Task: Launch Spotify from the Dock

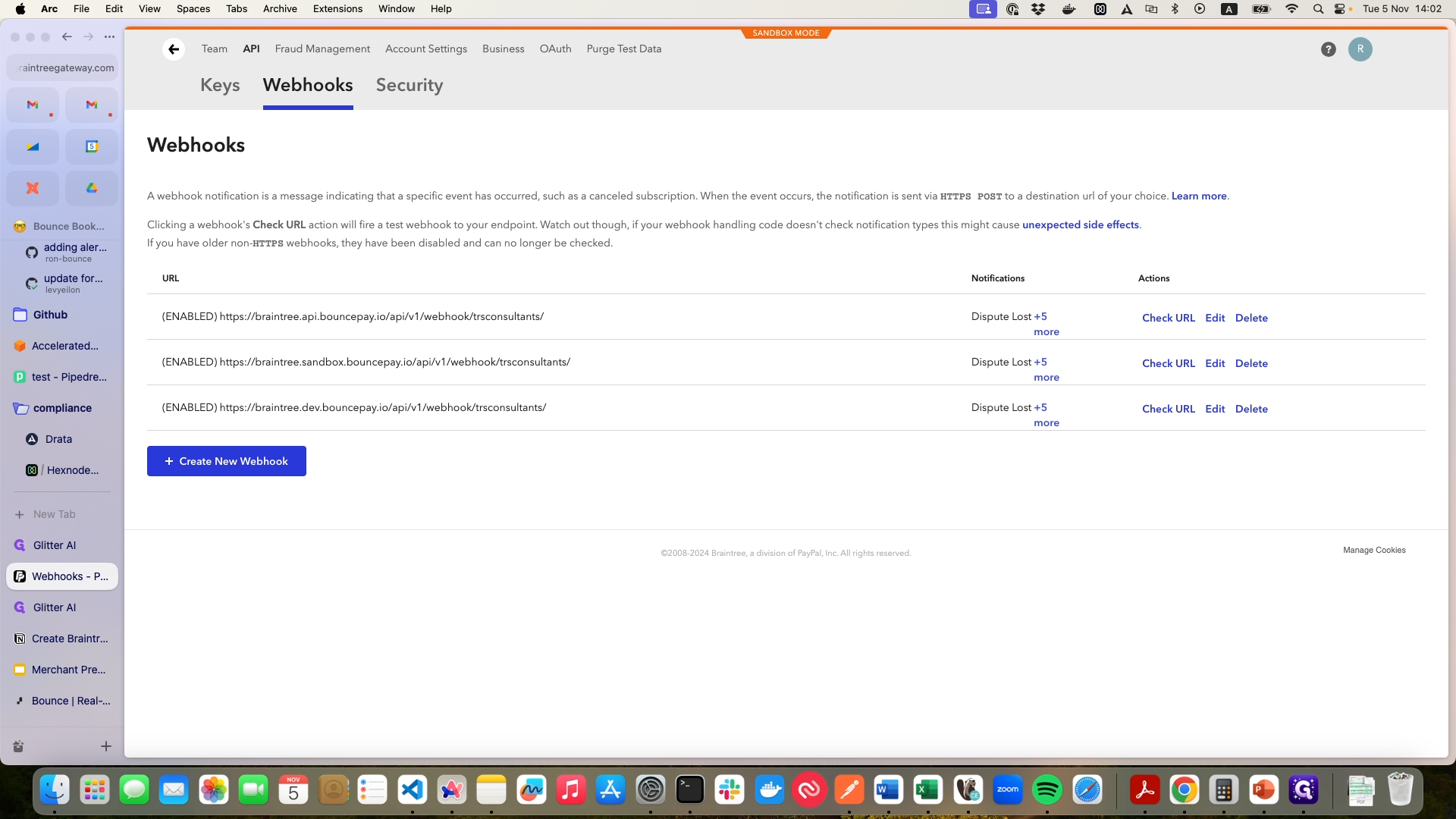Action: tap(1047, 790)
